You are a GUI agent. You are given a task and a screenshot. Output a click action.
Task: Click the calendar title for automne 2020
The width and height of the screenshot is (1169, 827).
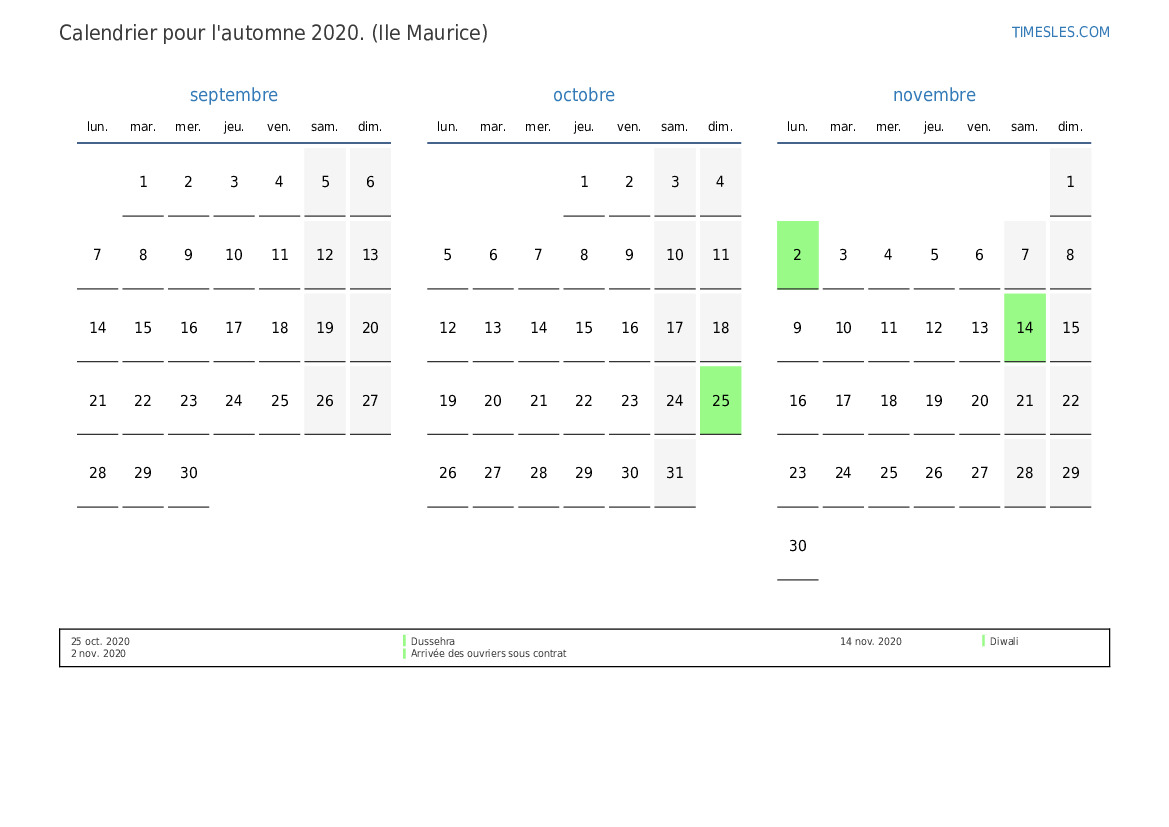(x=273, y=33)
